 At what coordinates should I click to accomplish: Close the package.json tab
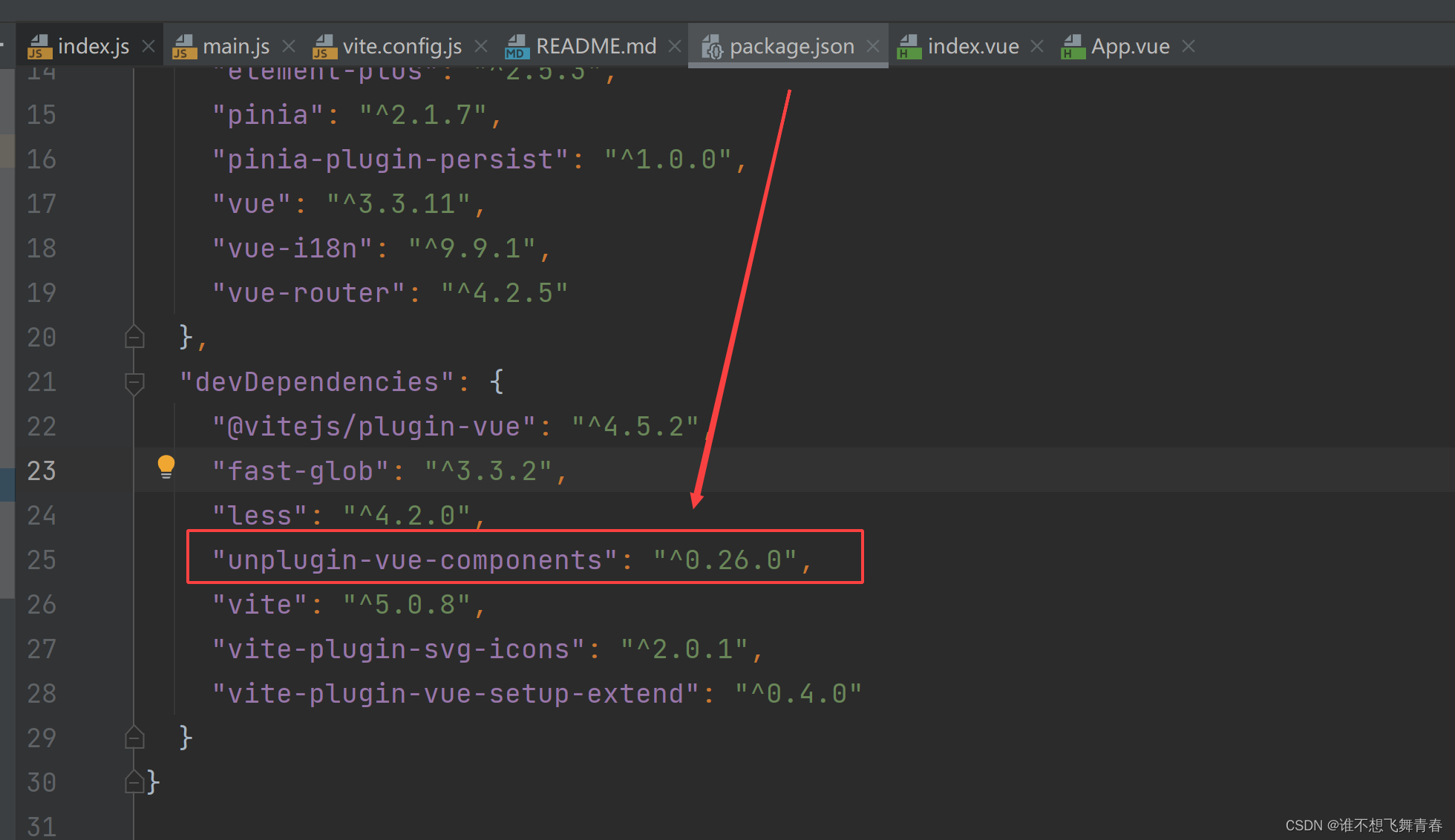[873, 46]
